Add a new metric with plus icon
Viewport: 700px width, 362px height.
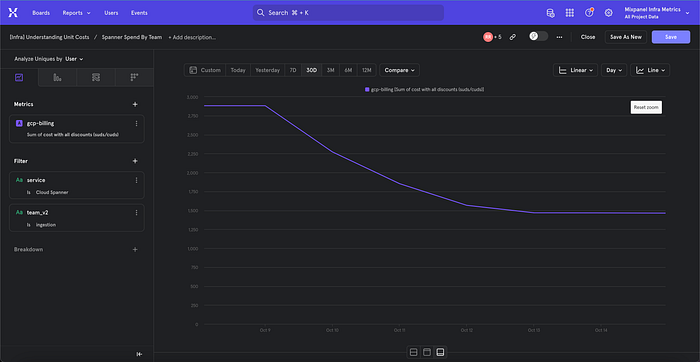pyautogui.click(x=135, y=104)
